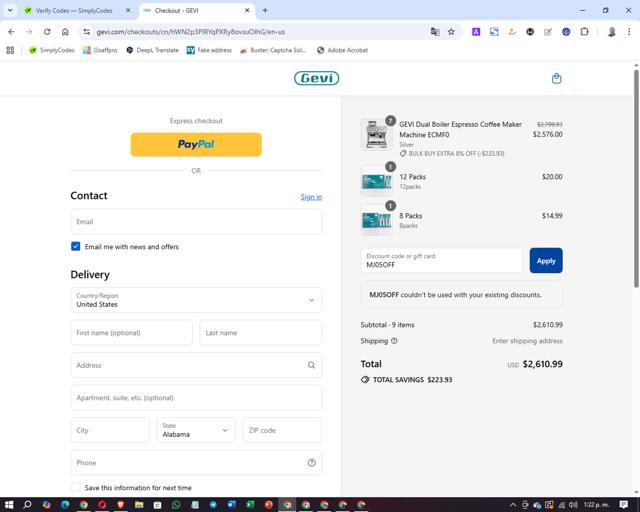Click the Email input field
The image size is (640, 512).
pos(196,222)
